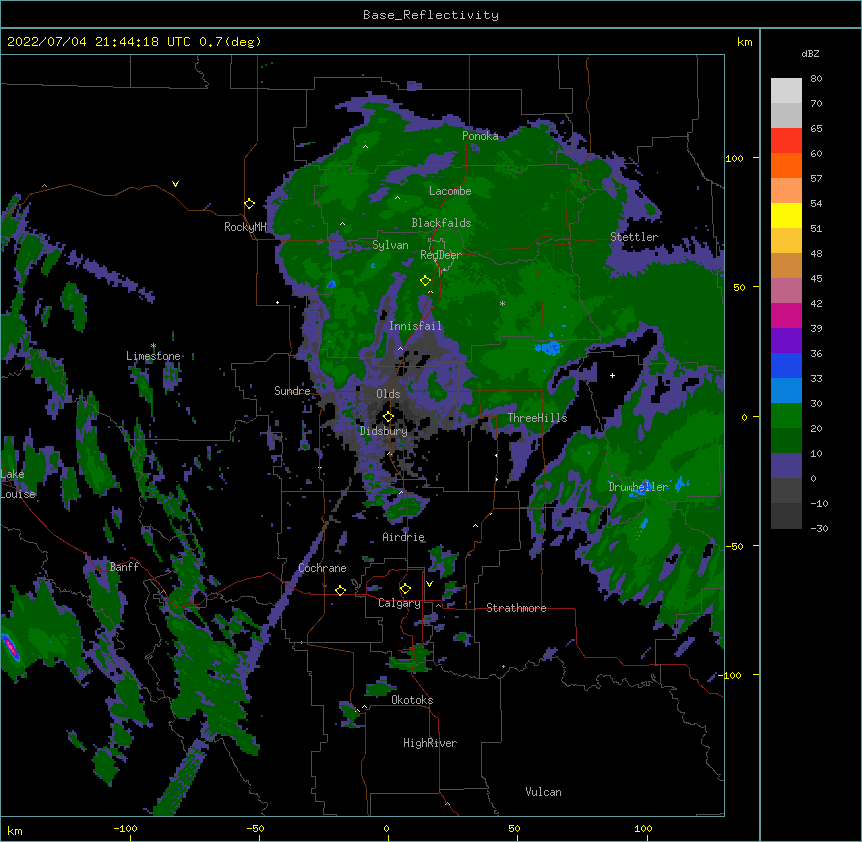Click the white plus marker northeast of ThreeHills

(612, 375)
